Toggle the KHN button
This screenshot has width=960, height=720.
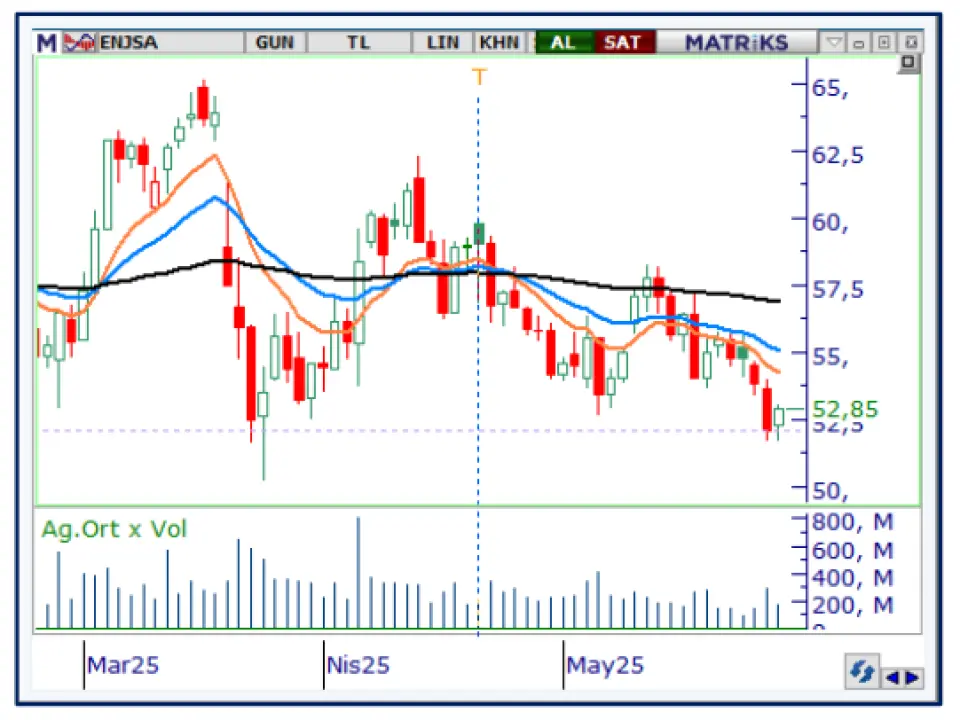(499, 43)
